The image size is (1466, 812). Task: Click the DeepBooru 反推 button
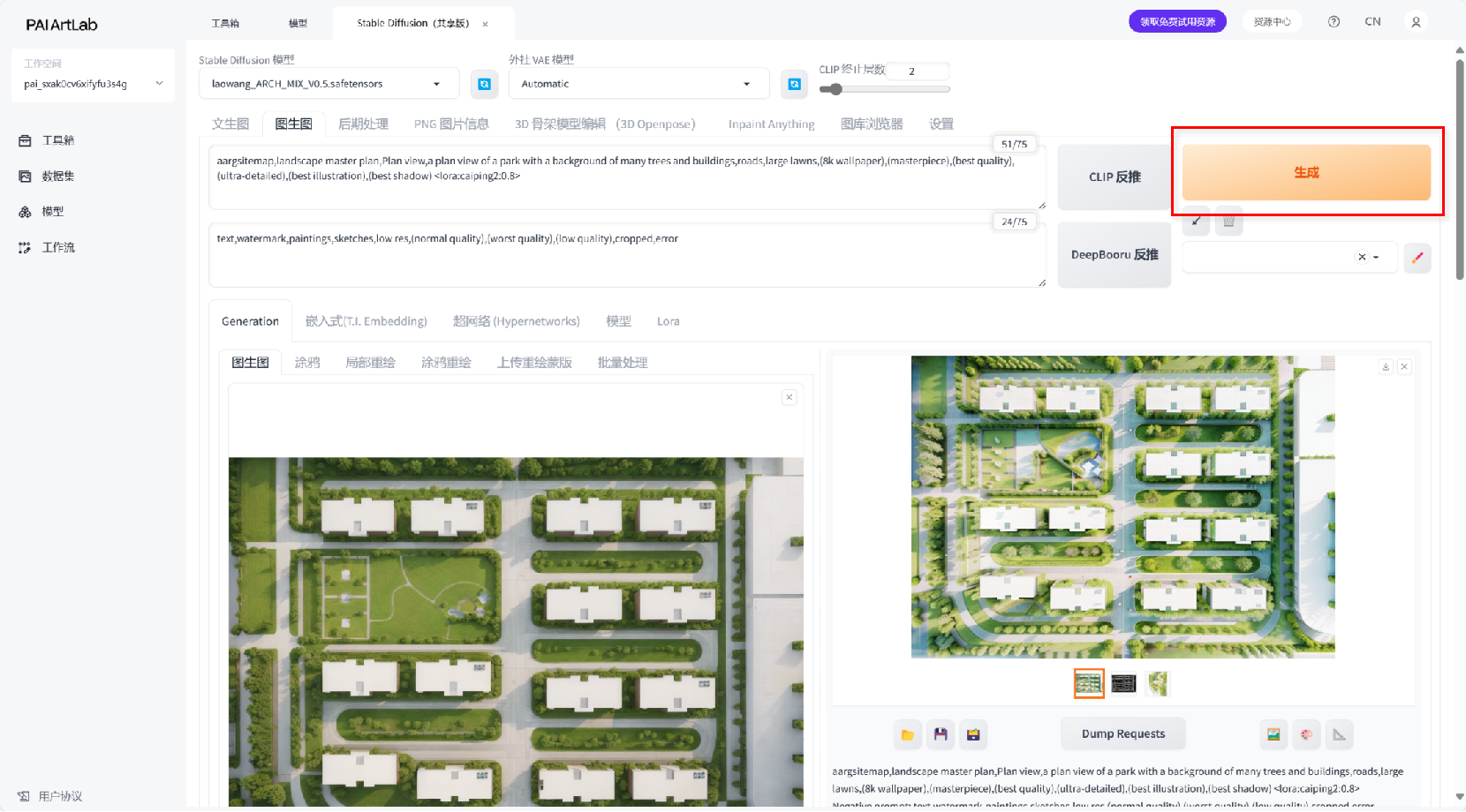(x=1115, y=255)
